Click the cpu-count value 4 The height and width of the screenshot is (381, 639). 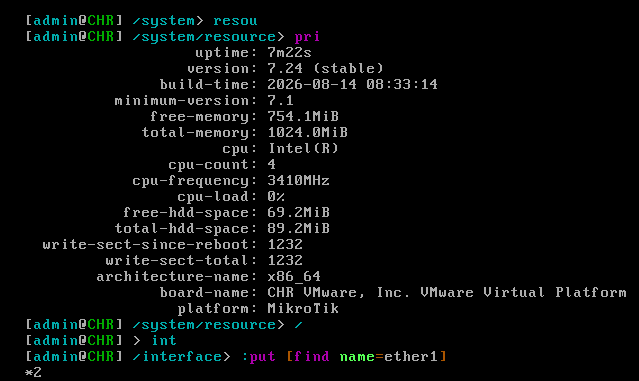click(x=271, y=164)
